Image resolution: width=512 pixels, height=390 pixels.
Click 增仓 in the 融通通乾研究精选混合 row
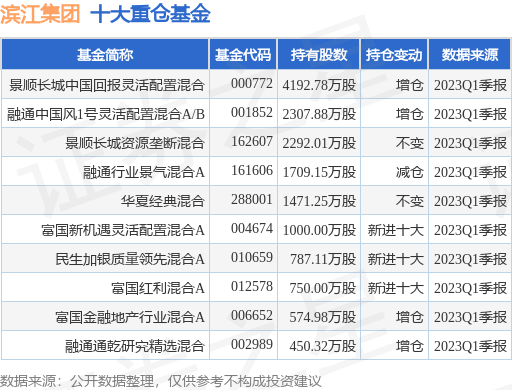[x=410, y=346]
